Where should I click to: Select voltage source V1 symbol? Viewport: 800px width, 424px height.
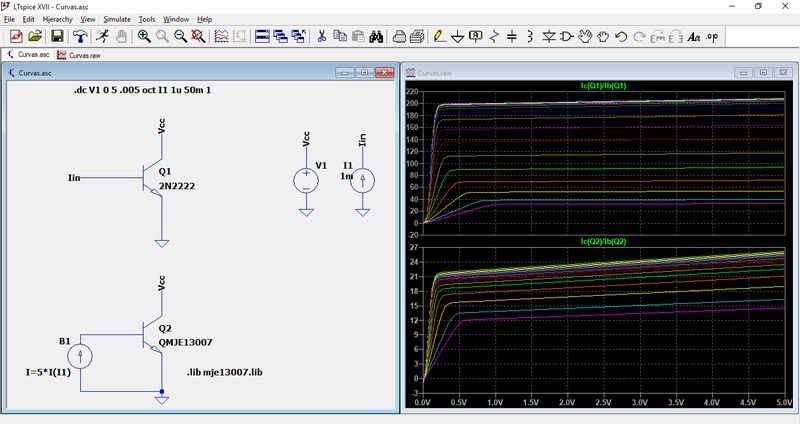(x=306, y=181)
